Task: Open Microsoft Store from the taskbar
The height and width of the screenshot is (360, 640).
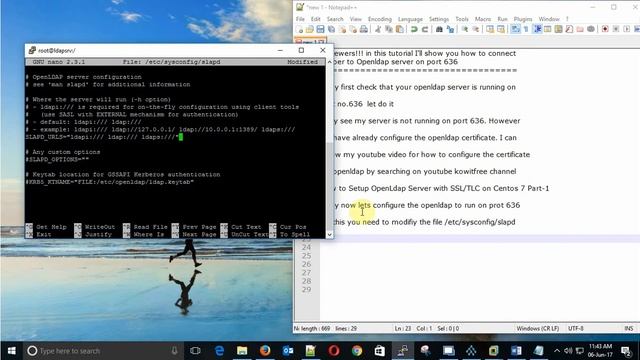Action: 380,351
